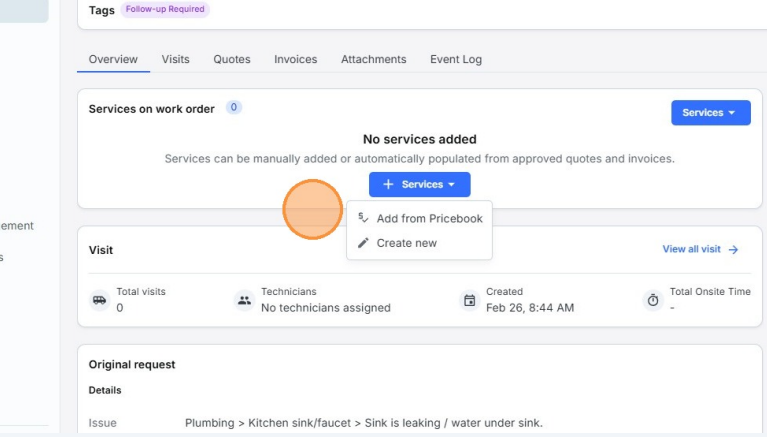The height and width of the screenshot is (437, 767).
Task: Show the Event Log tab
Action: 456,60
